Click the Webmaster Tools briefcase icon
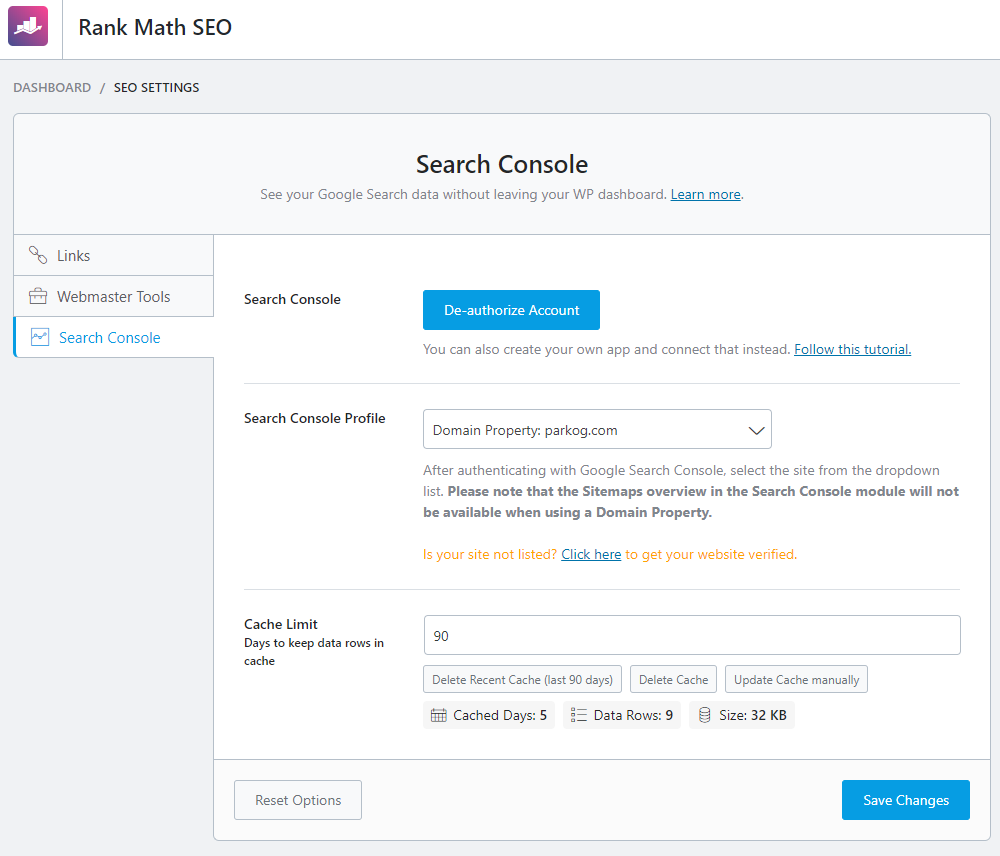This screenshot has height=856, width=1000. coord(38,296)
